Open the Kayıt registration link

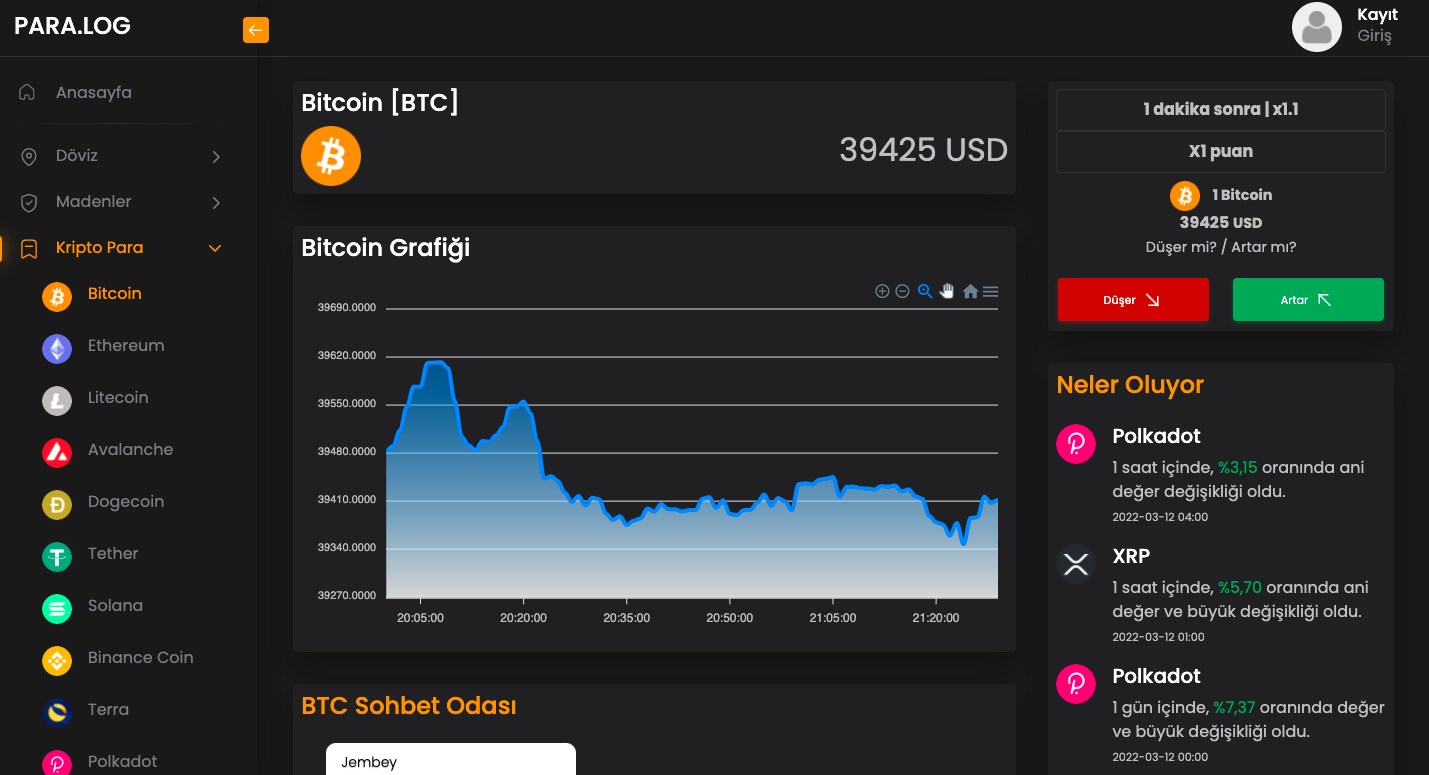pos(1377,15)
